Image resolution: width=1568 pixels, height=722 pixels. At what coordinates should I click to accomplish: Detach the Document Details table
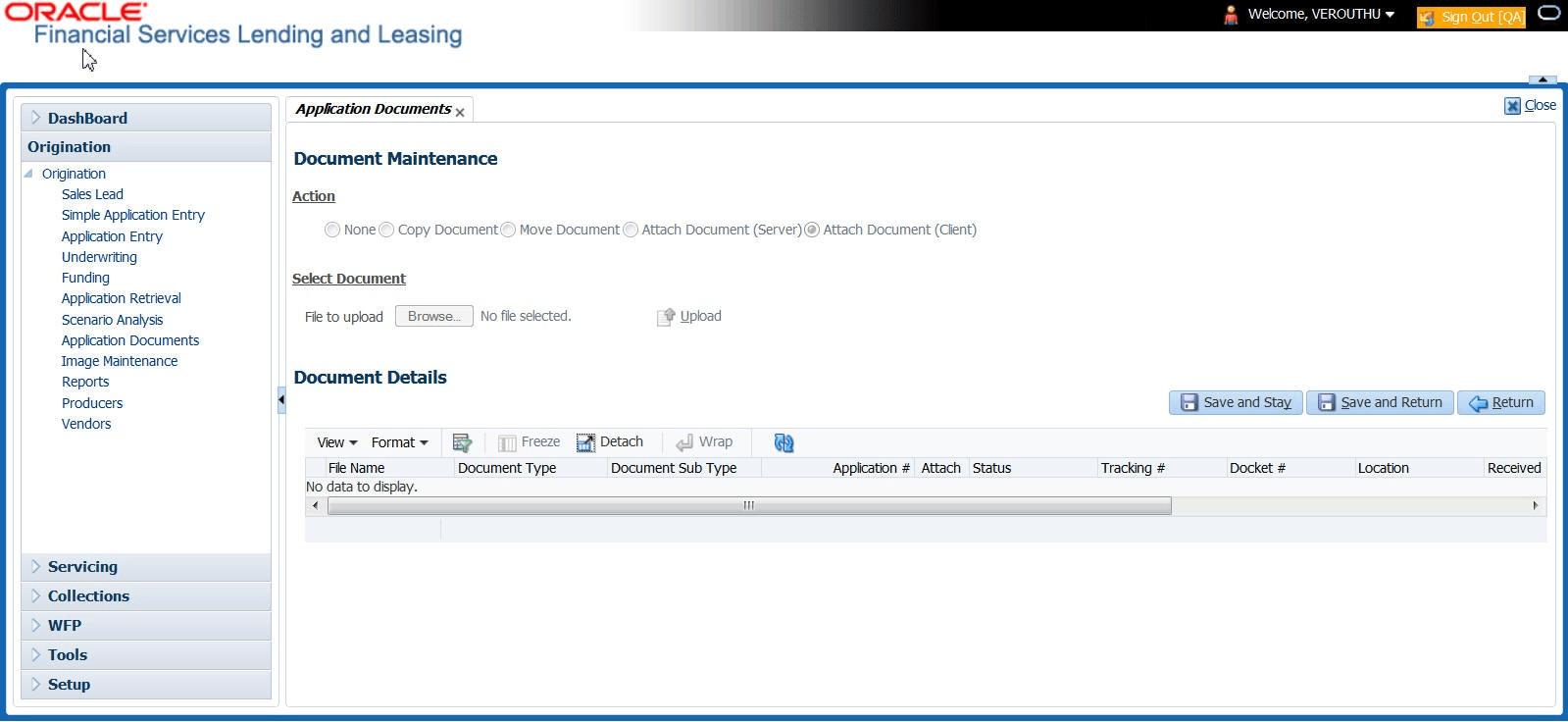click(610, 442)
